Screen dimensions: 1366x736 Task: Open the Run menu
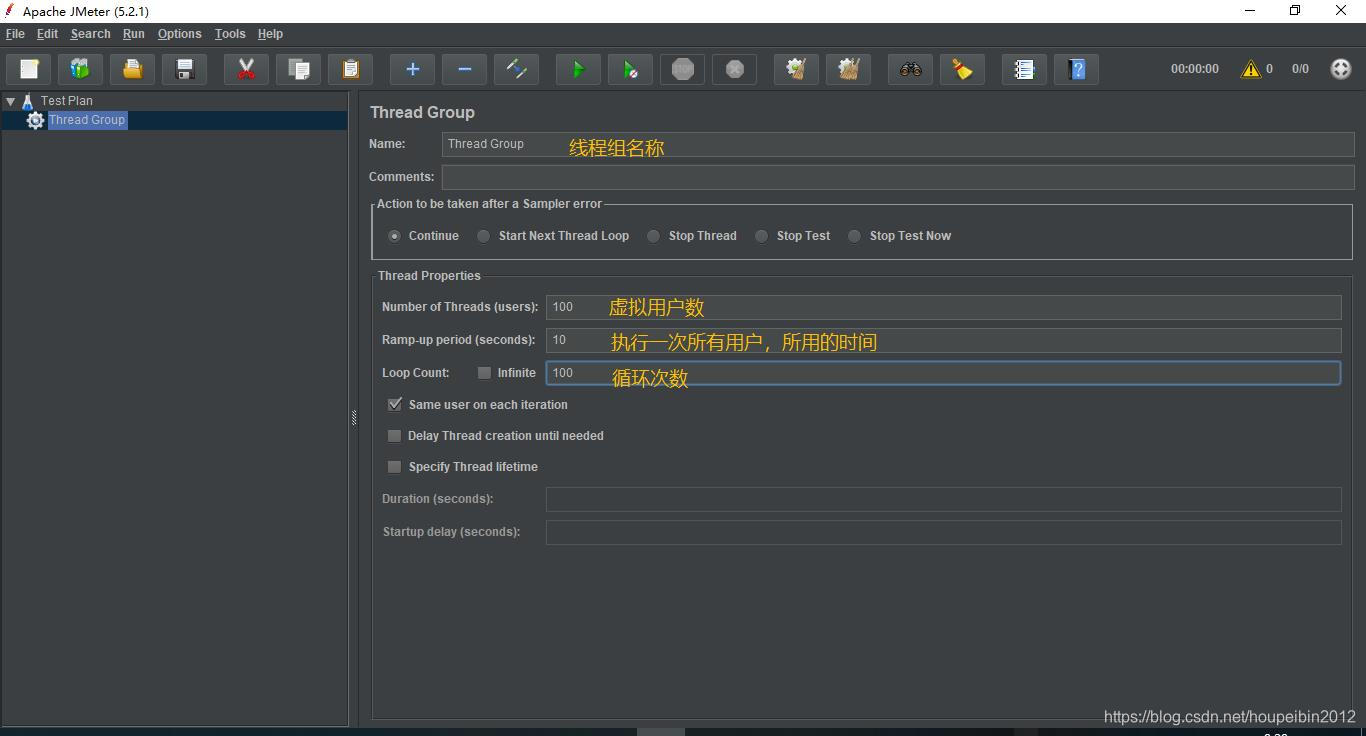(133, 34)
